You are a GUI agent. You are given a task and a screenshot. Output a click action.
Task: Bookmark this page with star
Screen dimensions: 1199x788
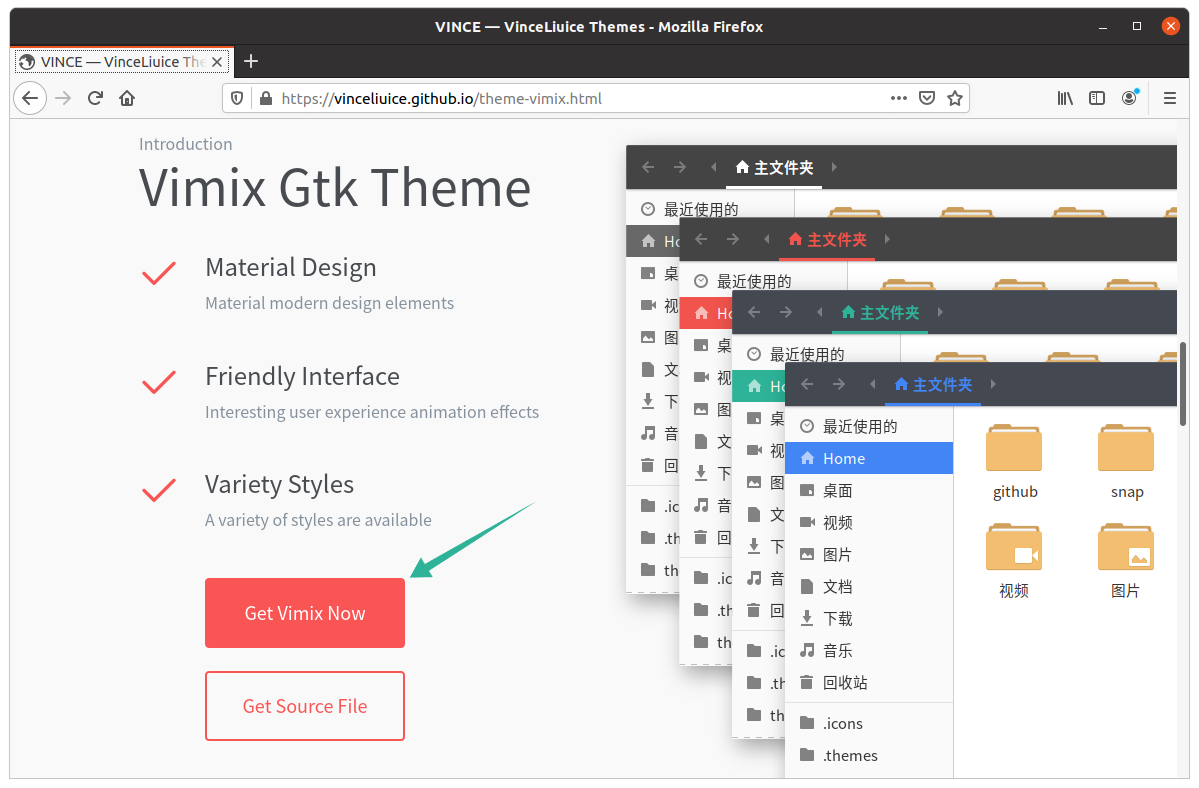pyautogui.click(x=954, y=98)
